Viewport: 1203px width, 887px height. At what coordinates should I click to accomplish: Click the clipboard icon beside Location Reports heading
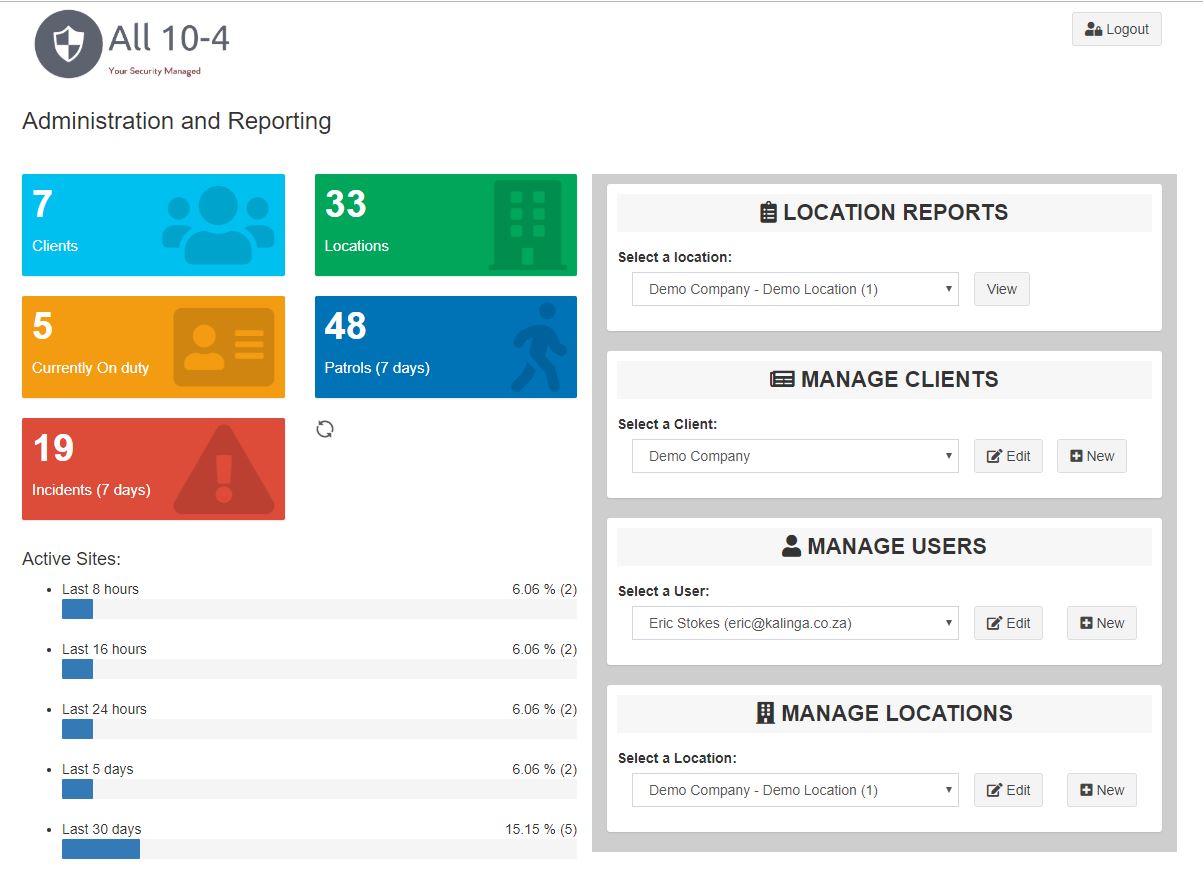pyautogui.click(x=768, y=212)
